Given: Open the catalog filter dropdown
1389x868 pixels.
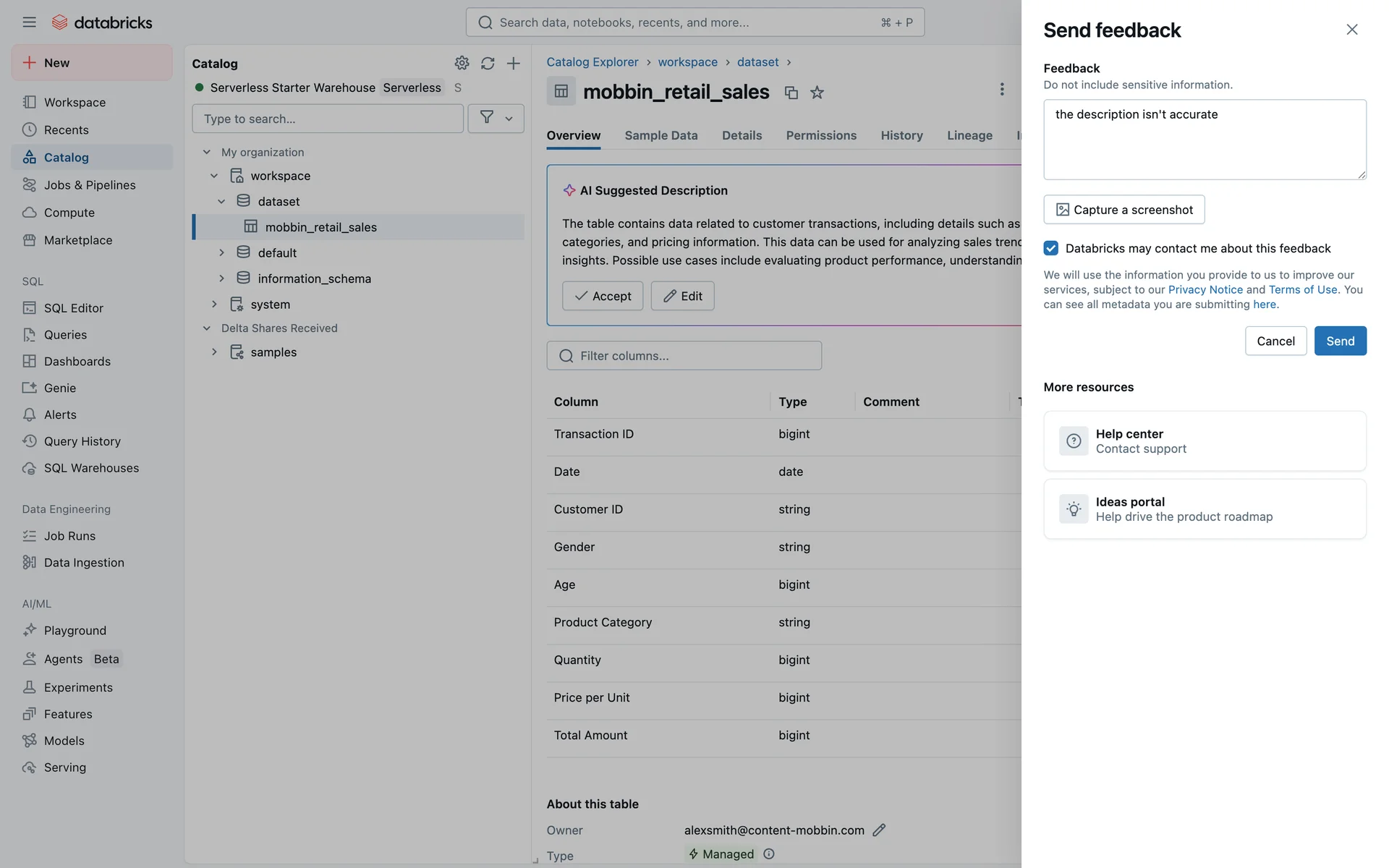Looking at the screenshot, I should (496, 118).
